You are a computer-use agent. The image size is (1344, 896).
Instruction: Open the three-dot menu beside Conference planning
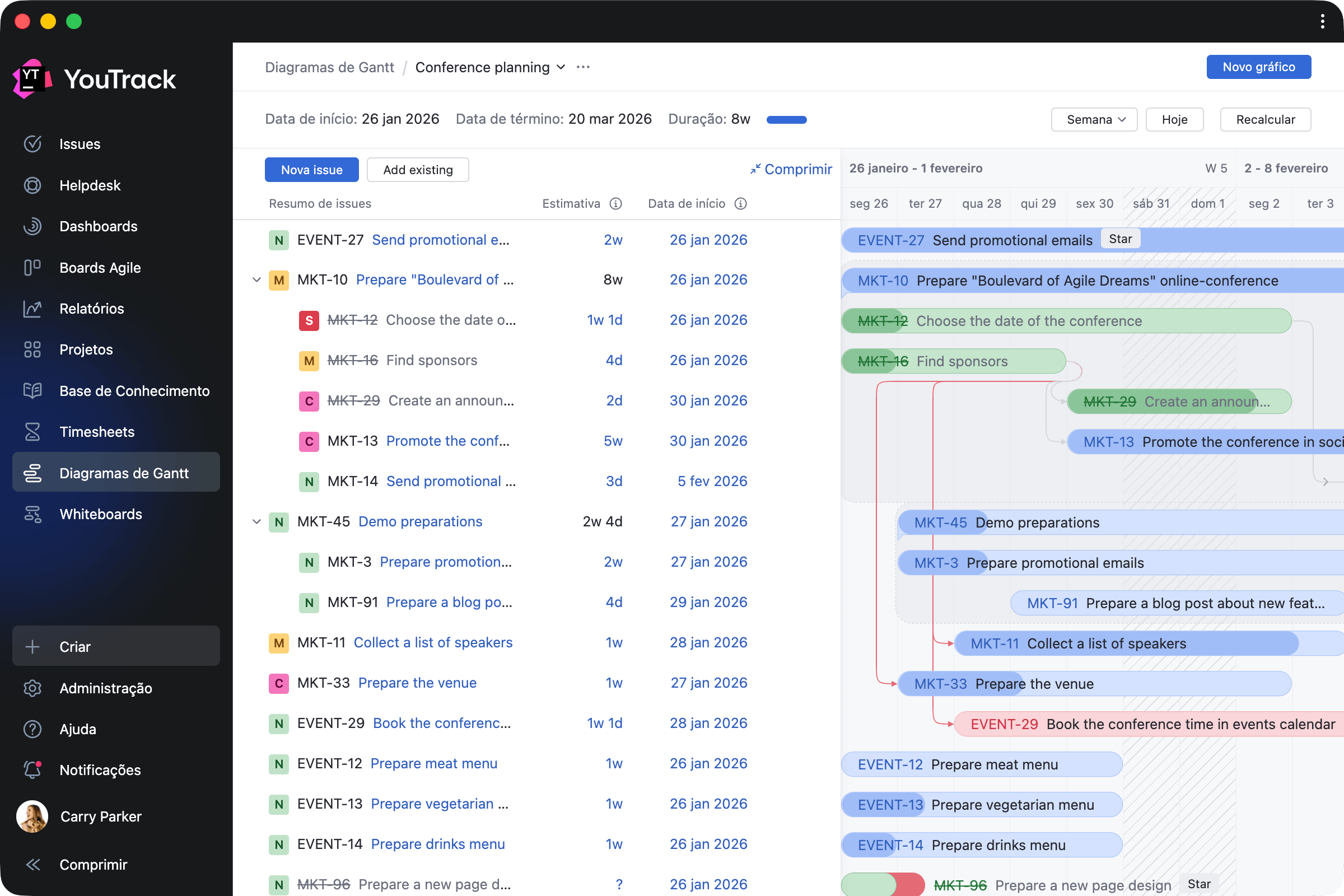[x=583, y=67]
